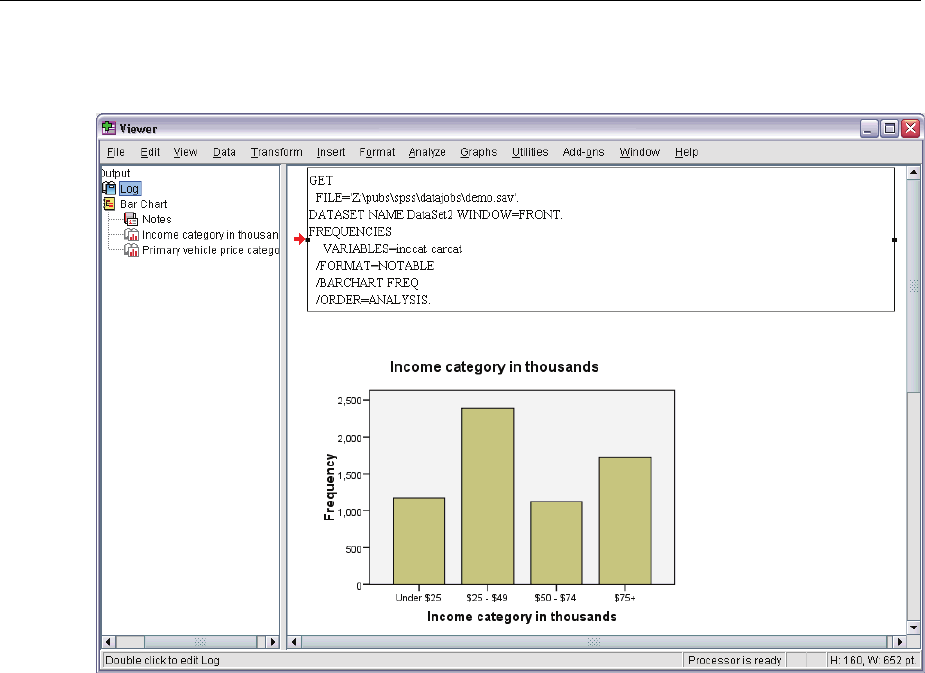The image size is (925, 673).
Task: Click the x-axis title below the chart
Action: (521, 616)
